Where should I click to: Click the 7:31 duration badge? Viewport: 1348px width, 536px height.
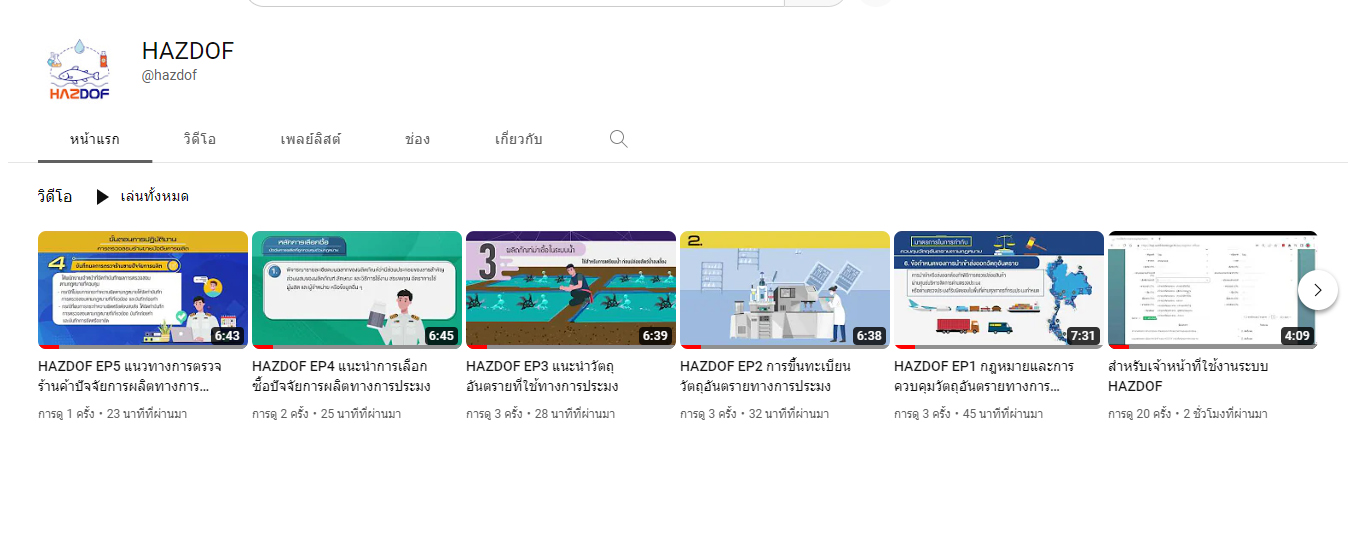tap(1083, 336)
